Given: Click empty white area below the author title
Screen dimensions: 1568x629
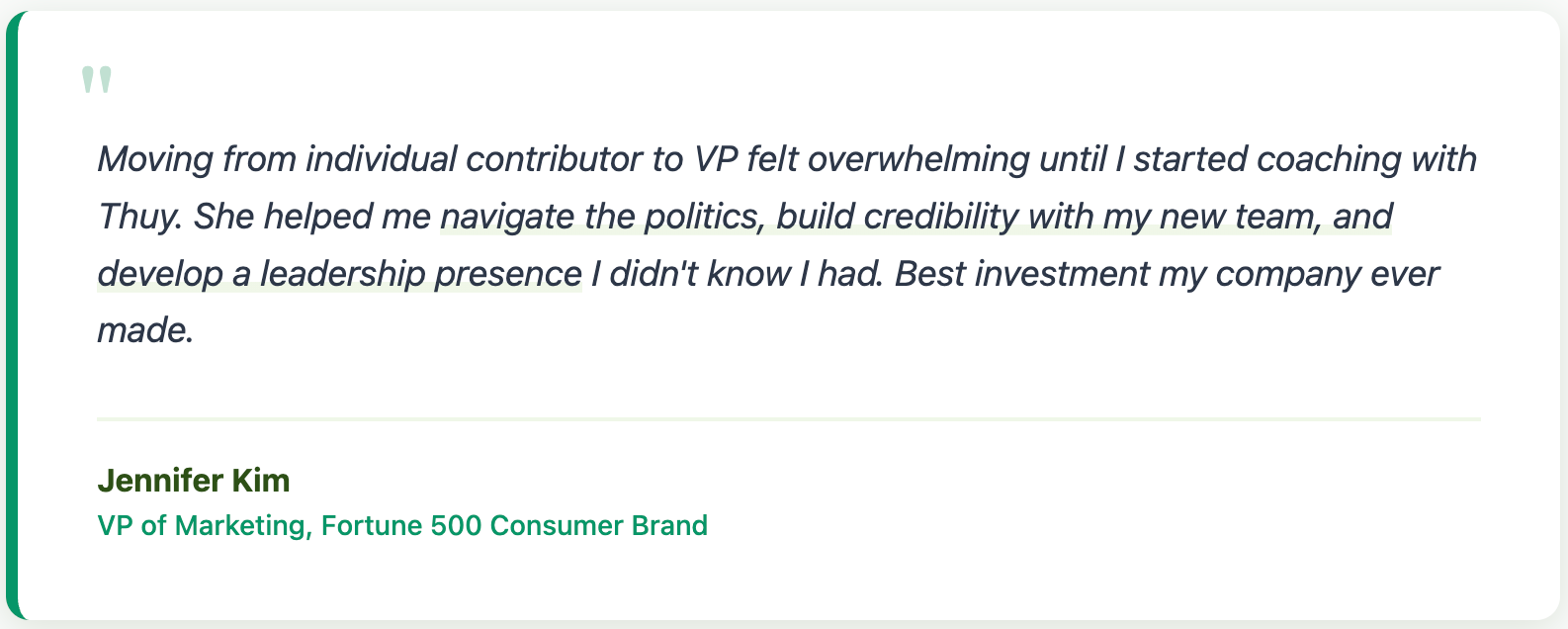Looking at the screenshot, I should click(x=789, y=582).
